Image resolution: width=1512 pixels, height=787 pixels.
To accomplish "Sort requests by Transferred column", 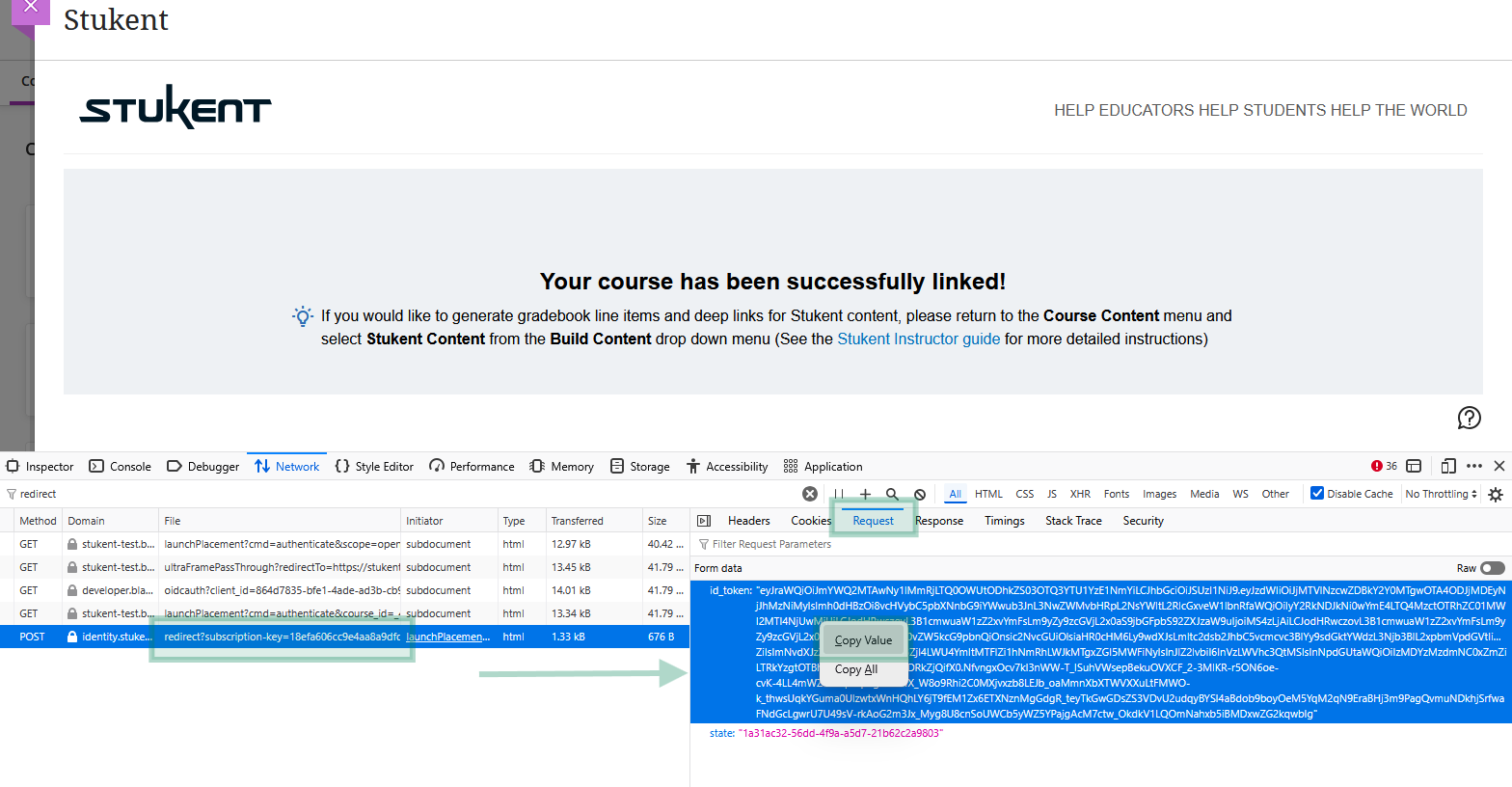I will pyautogui.click(x=594, y=521).
